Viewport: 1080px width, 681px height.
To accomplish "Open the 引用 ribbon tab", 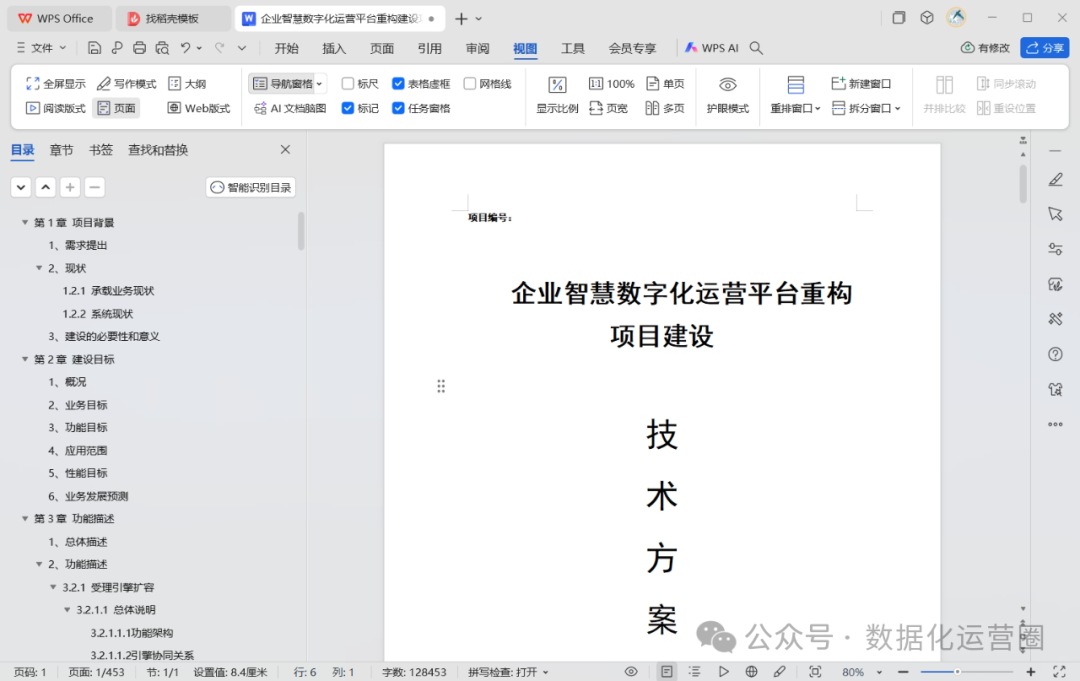I will (429, 48).
